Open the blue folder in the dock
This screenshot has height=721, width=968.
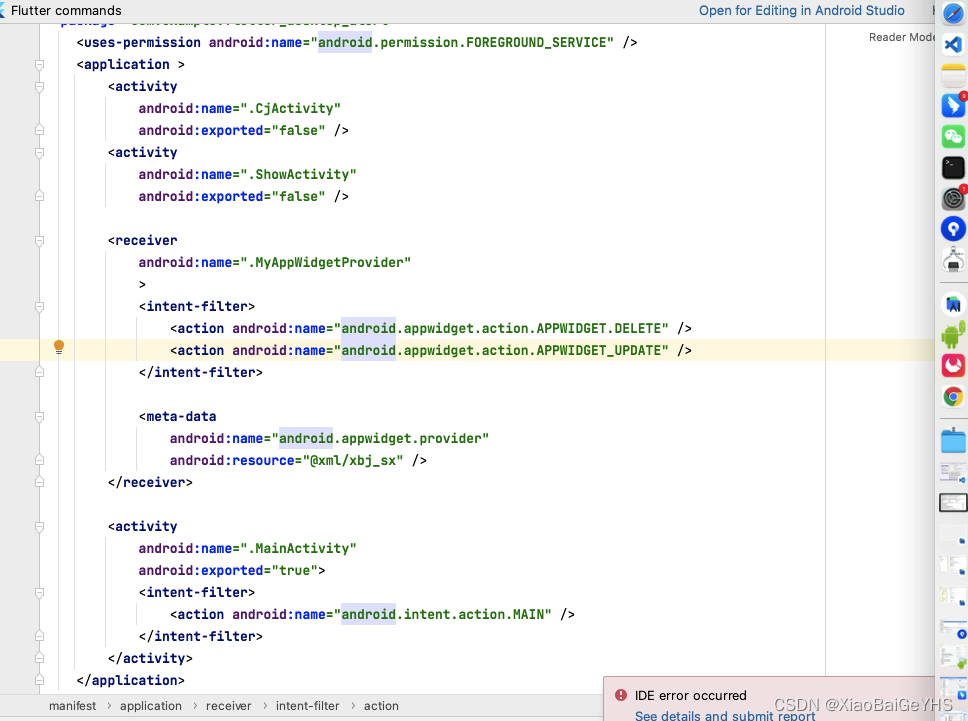pos(953,441)
